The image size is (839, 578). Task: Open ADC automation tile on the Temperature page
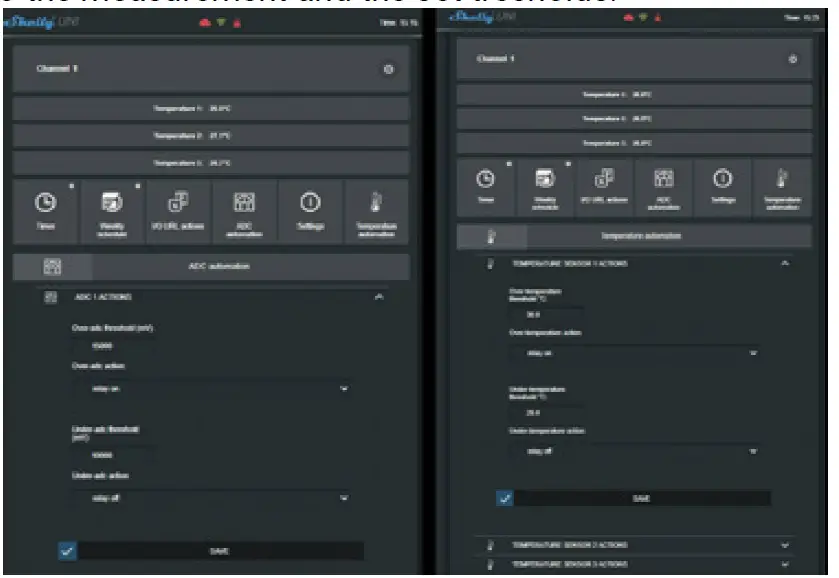tap(663, 188)
